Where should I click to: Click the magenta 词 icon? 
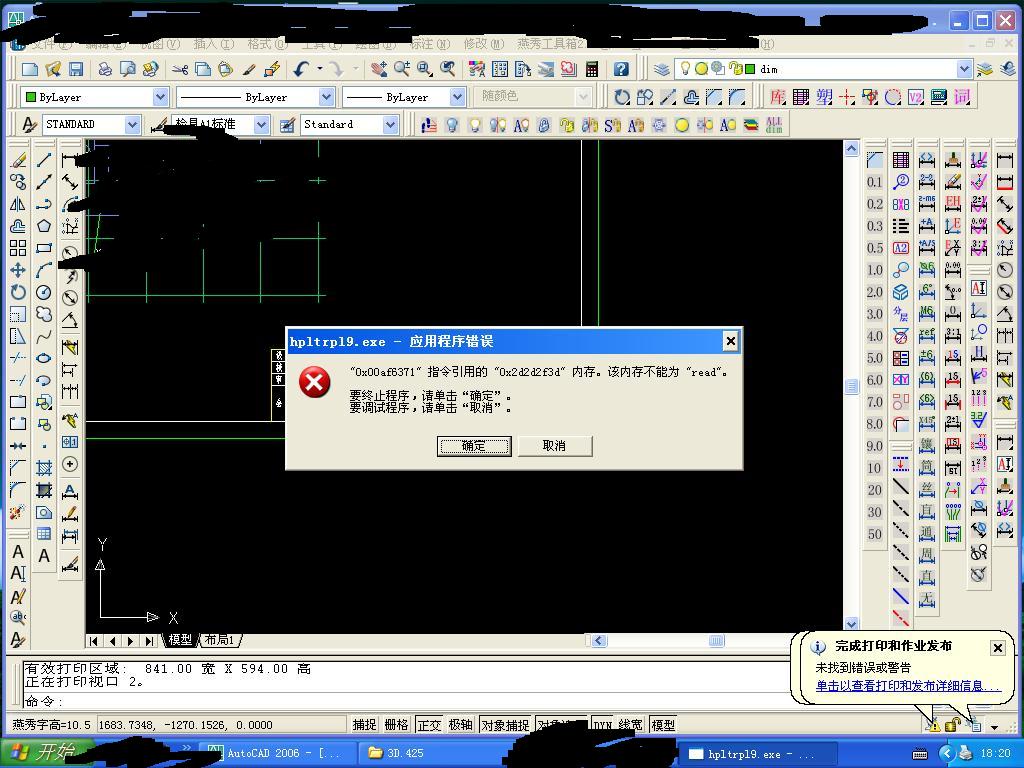(x=962, y=97)
